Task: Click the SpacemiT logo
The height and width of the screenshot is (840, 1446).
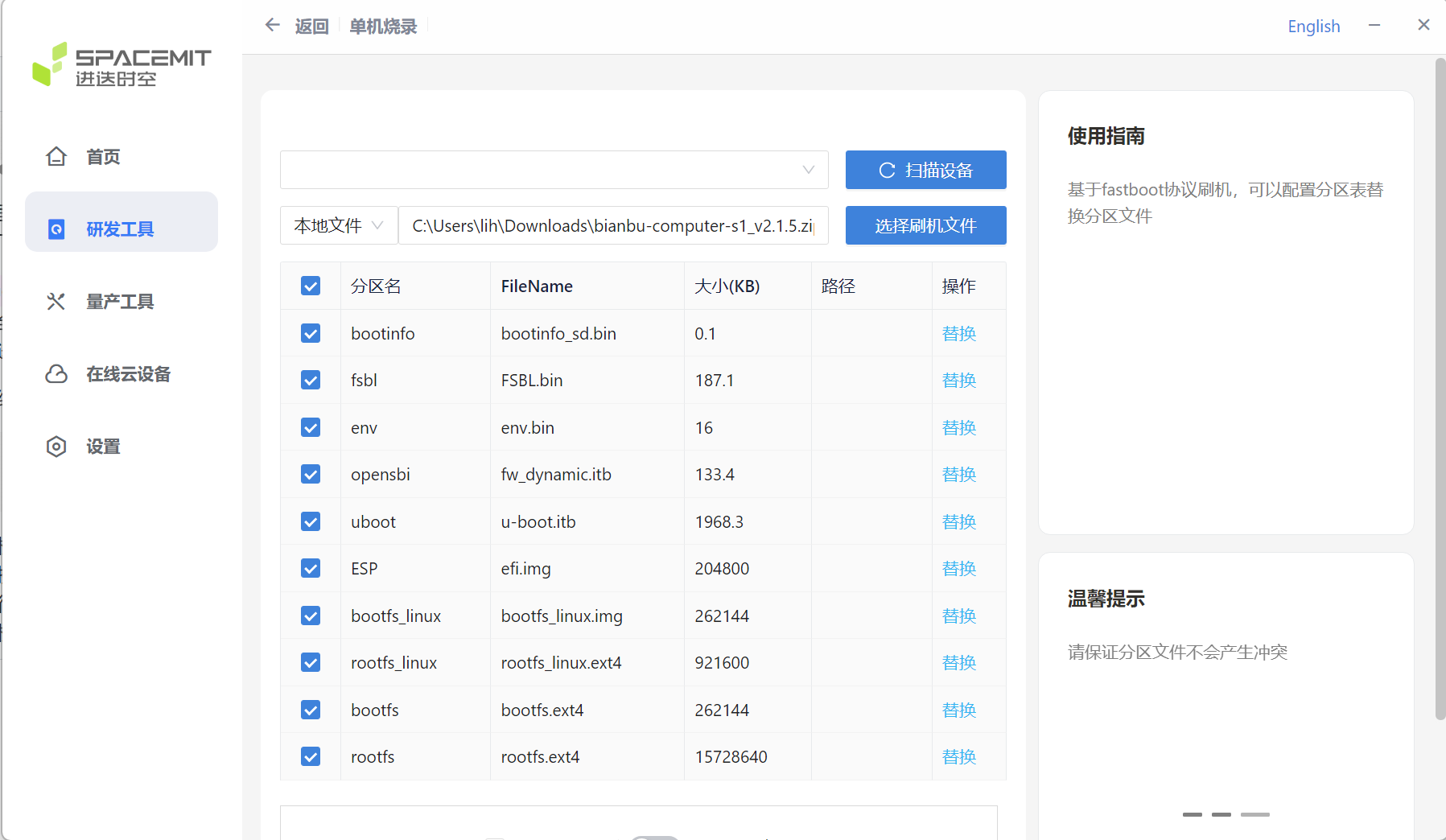Action: 122,64
